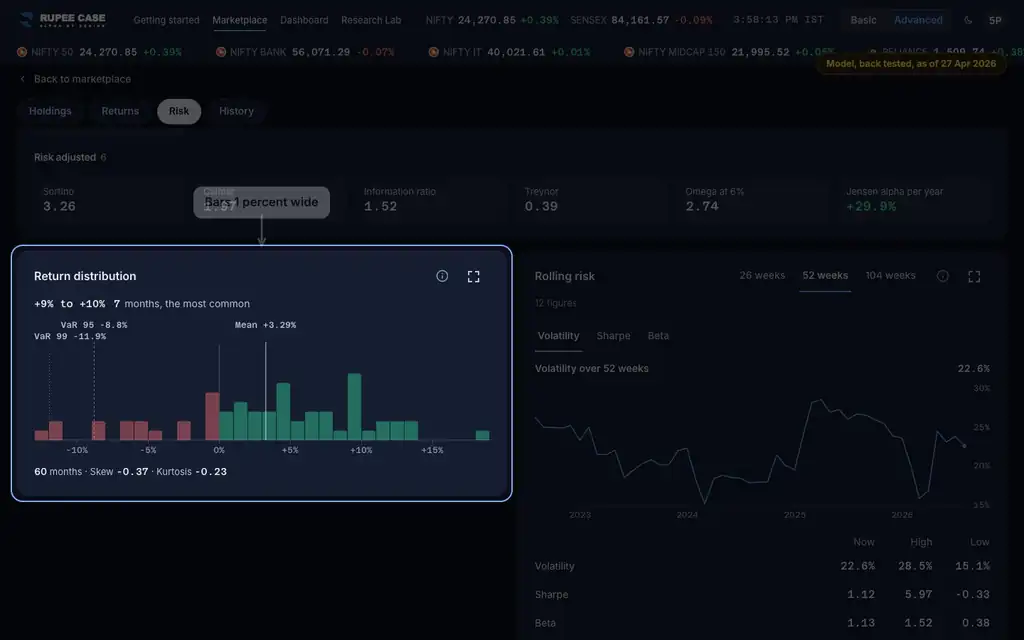1024x640 pixels.
Task: Click Volatility Now value 22.6%
Action: coord(857,566)
